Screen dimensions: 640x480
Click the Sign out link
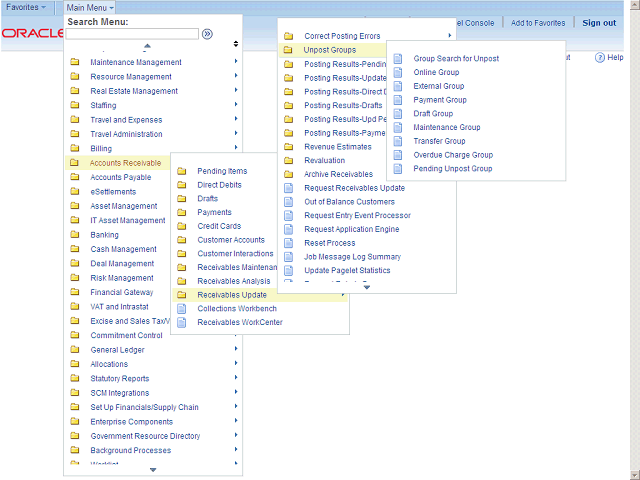(599, 23)
